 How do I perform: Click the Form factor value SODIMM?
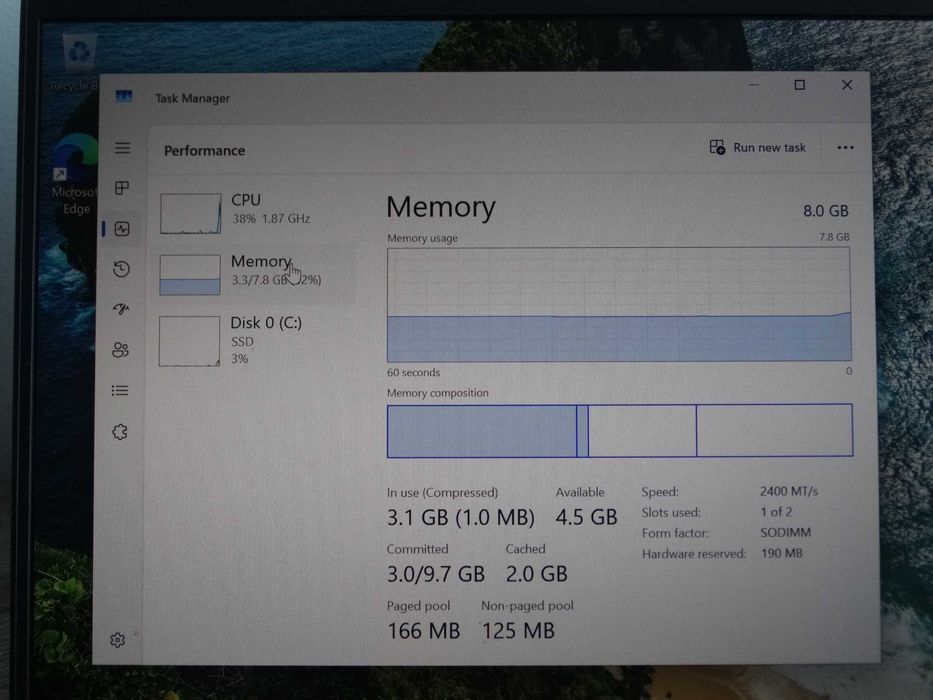point(785,532)
